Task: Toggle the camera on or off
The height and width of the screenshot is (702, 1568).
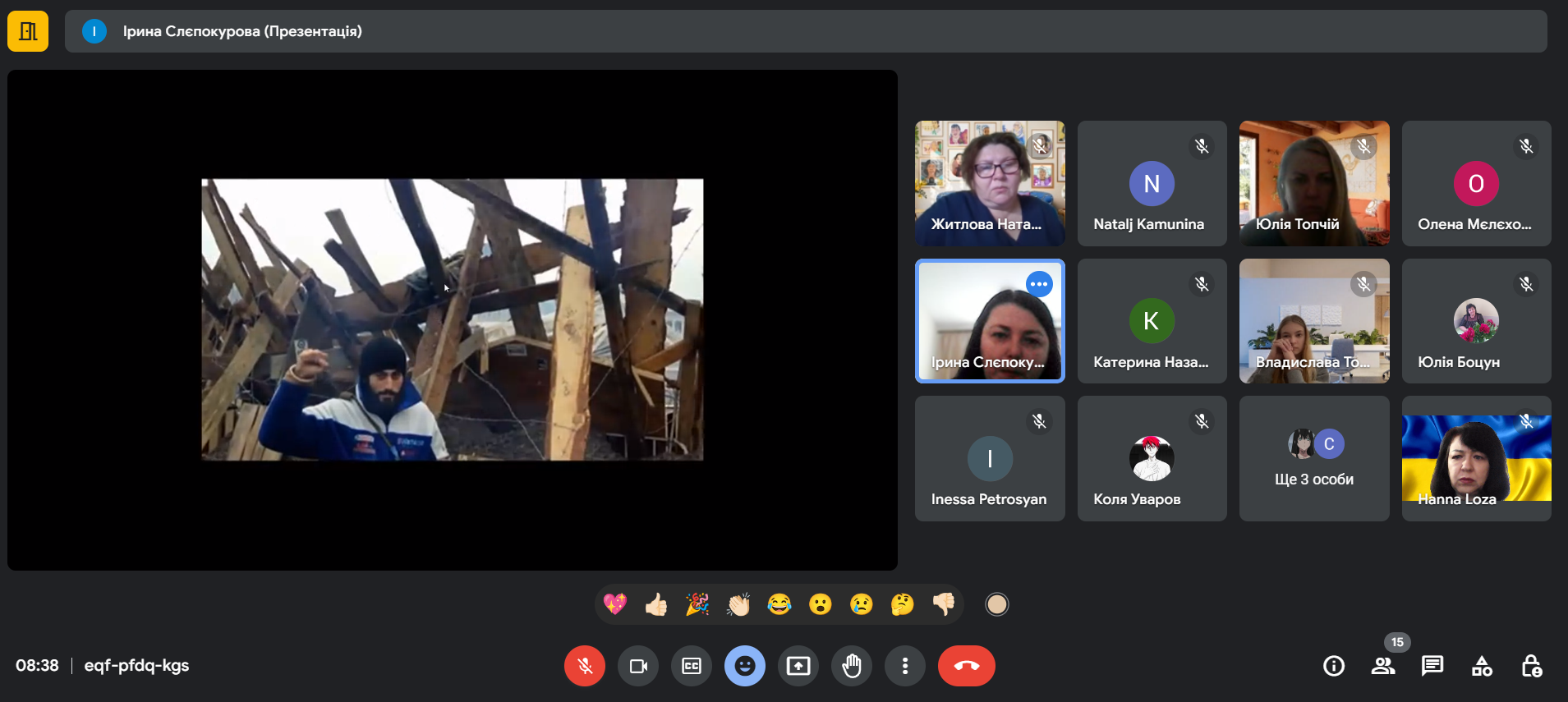Action: coord(638,666)
